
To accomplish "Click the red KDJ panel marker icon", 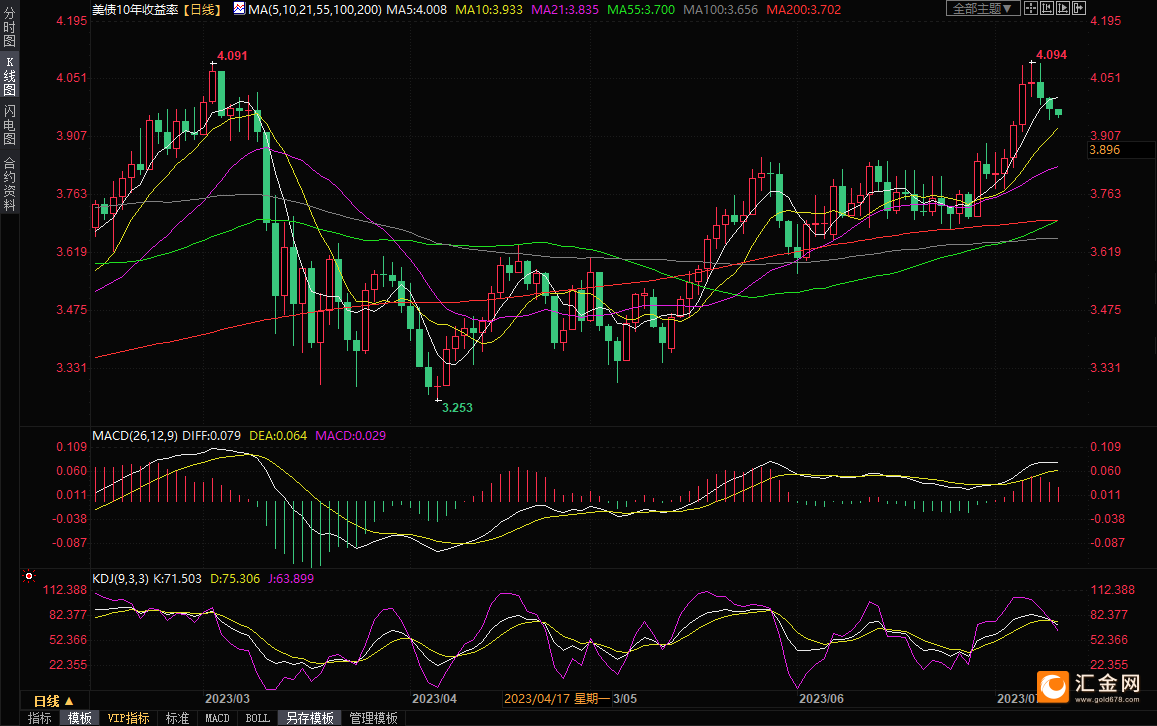I will click(x=29, y=575).
